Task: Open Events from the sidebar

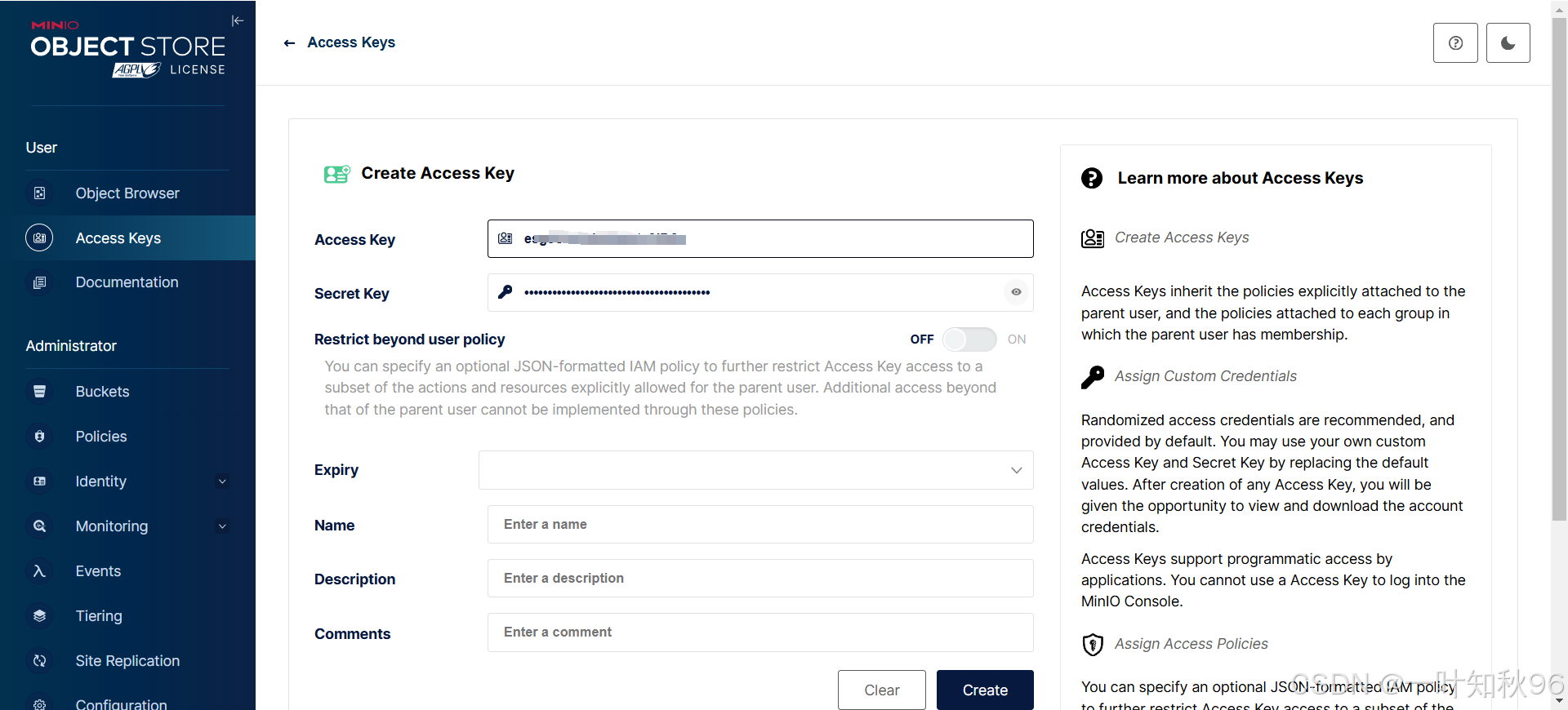Action: click(127, 571)
